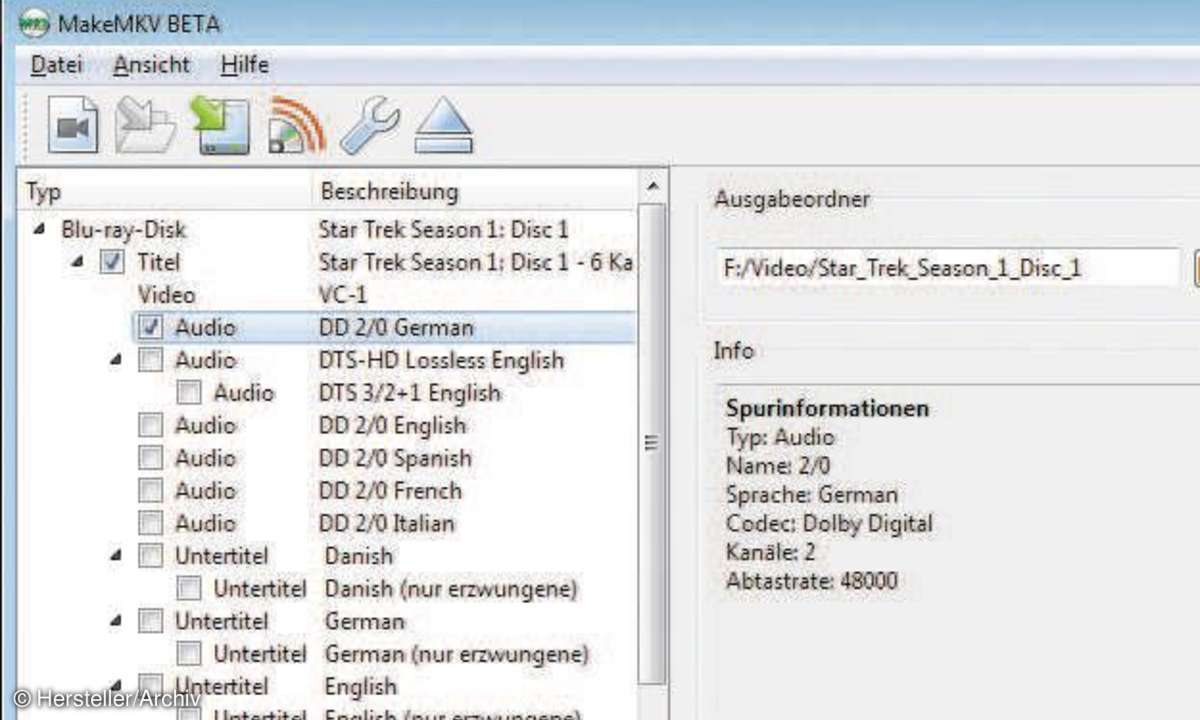Collapse the Danish Untertitel node
Screen dimensions: 1200x720
[x=116, y=556]
